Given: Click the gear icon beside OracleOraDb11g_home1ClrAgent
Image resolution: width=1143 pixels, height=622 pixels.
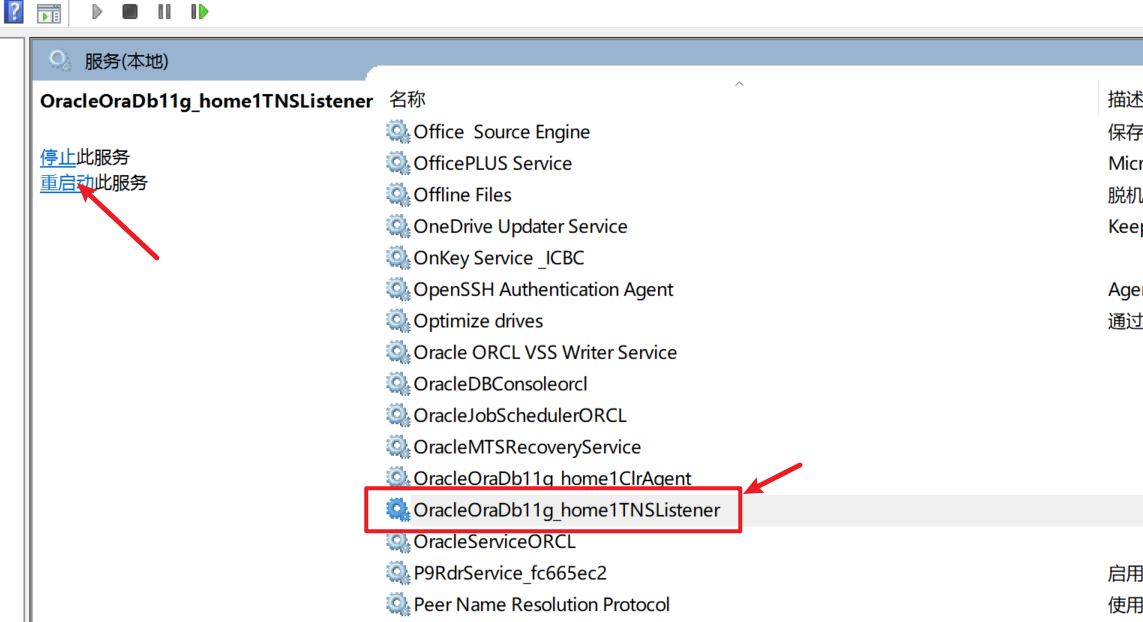Looking at the screenshot, I should coord(397,477).
